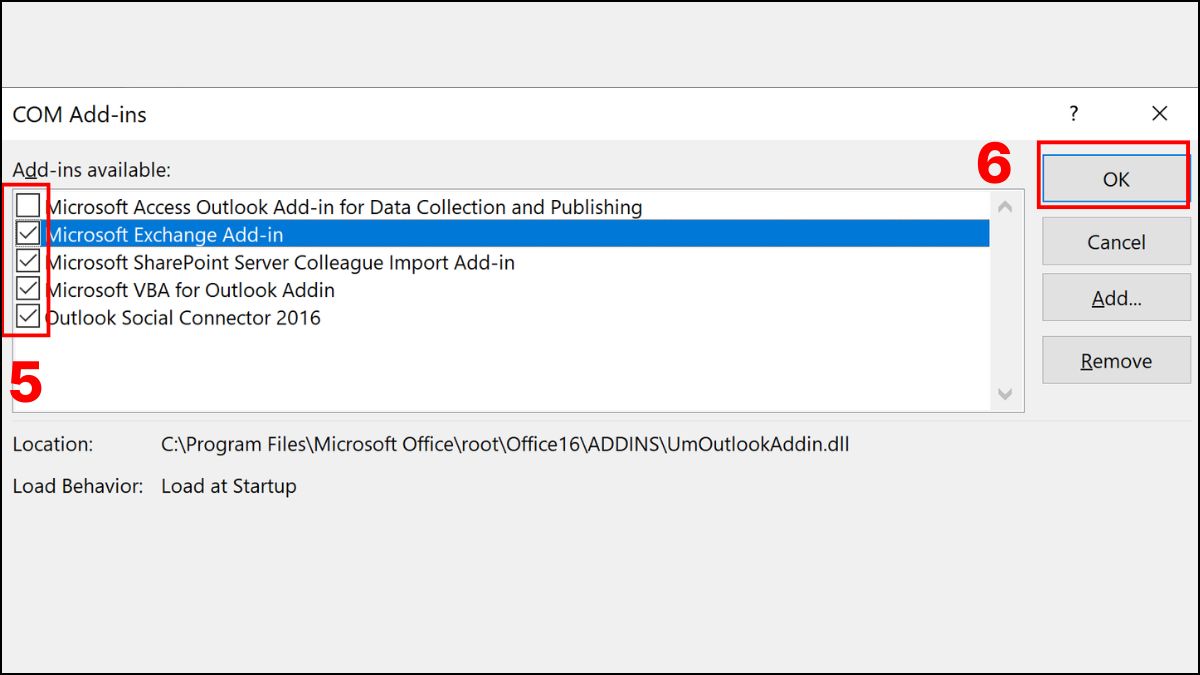Click the help question mark icon
The image size is (1200, 675).
click(x=1074, y=114)
